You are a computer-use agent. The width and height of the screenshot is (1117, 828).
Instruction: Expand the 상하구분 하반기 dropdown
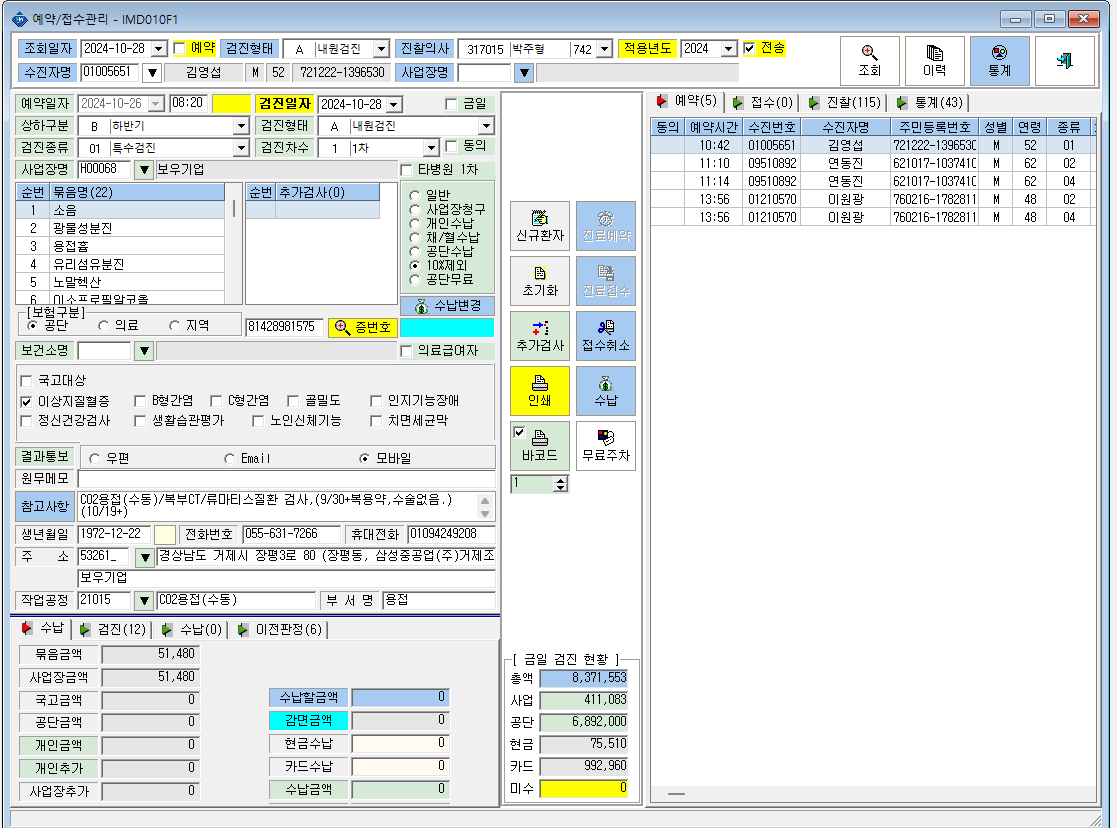[x=241, y=126]
